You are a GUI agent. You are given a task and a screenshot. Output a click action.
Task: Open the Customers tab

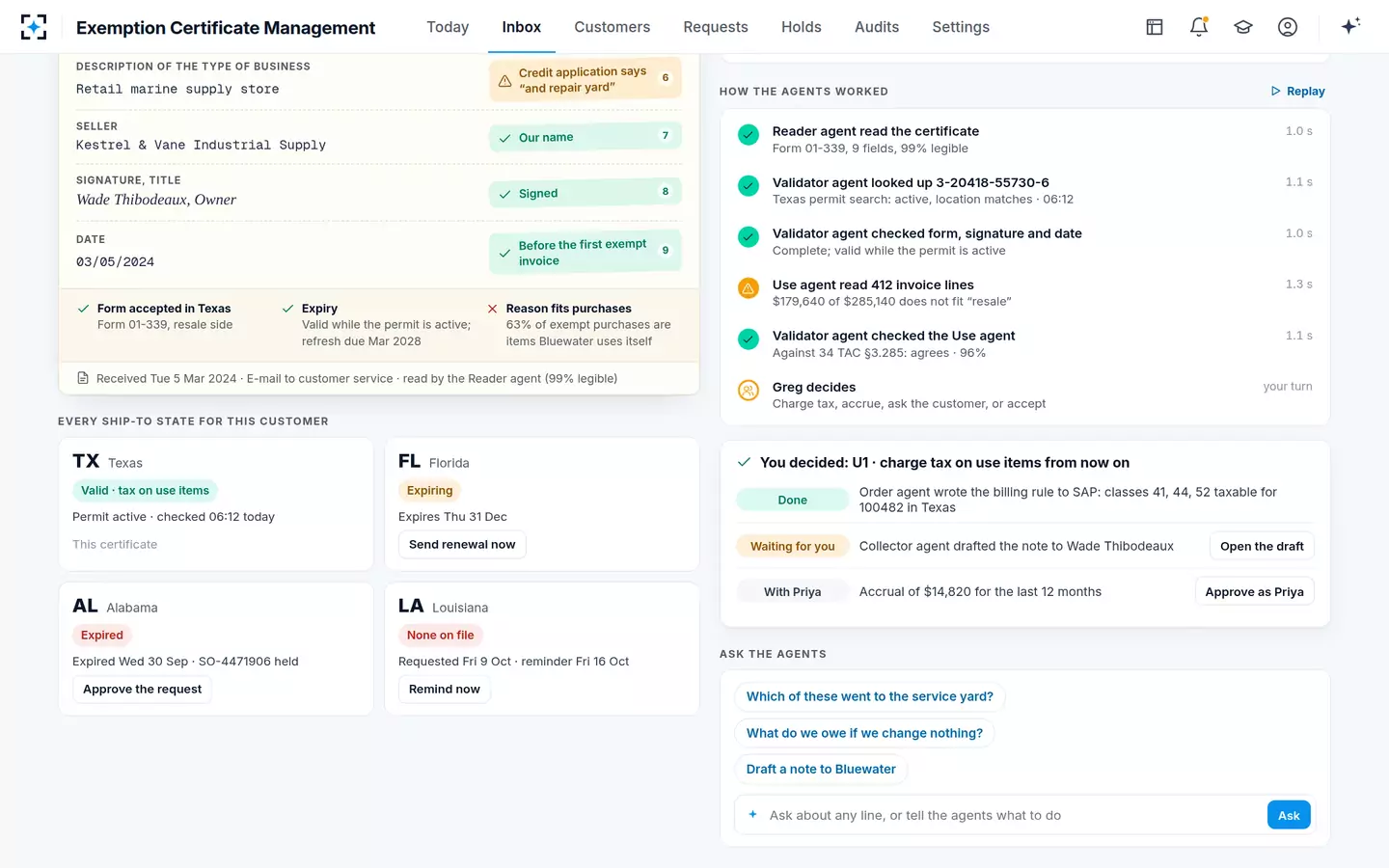click(613, 27)
